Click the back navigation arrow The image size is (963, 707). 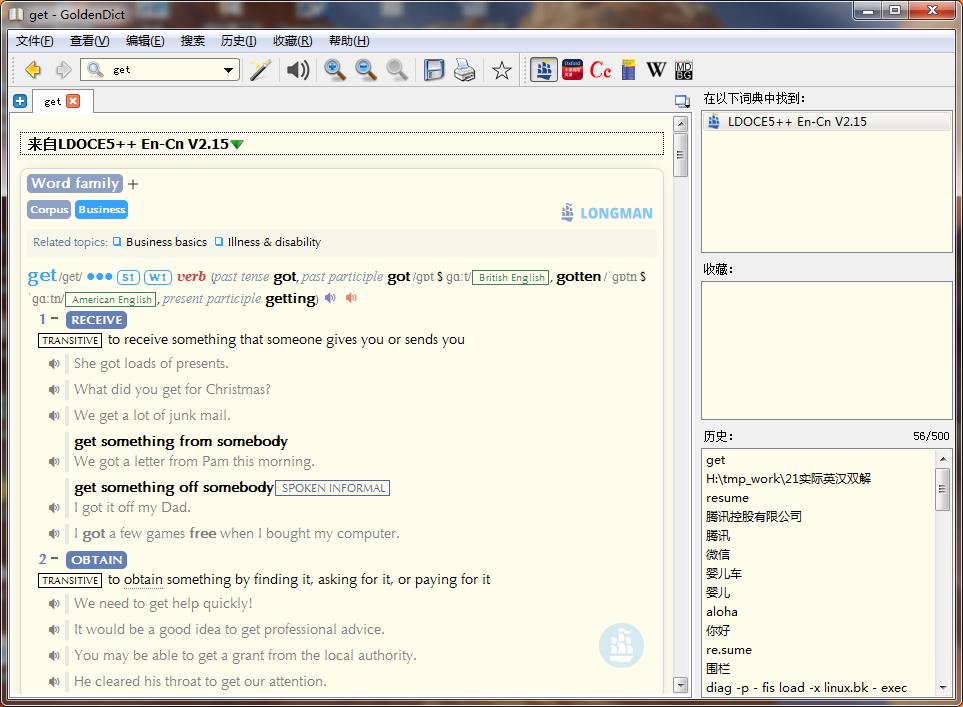point(33,70)
